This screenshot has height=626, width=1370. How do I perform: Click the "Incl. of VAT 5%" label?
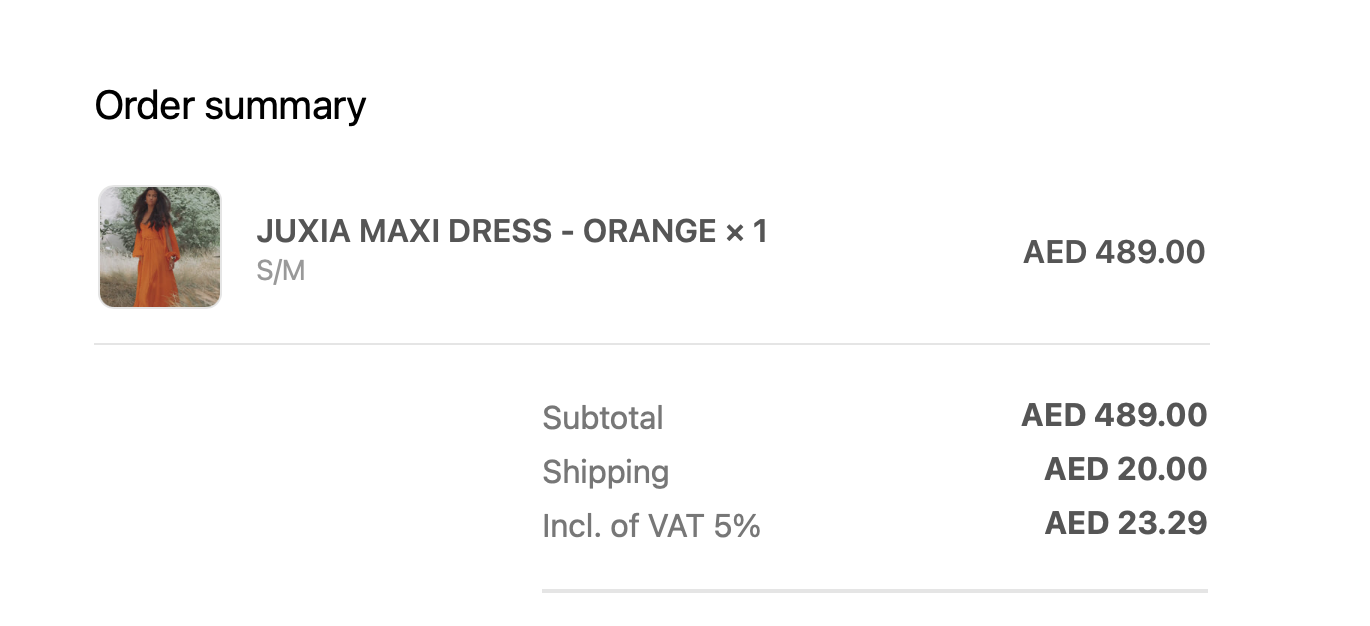(x=651, y=526)
